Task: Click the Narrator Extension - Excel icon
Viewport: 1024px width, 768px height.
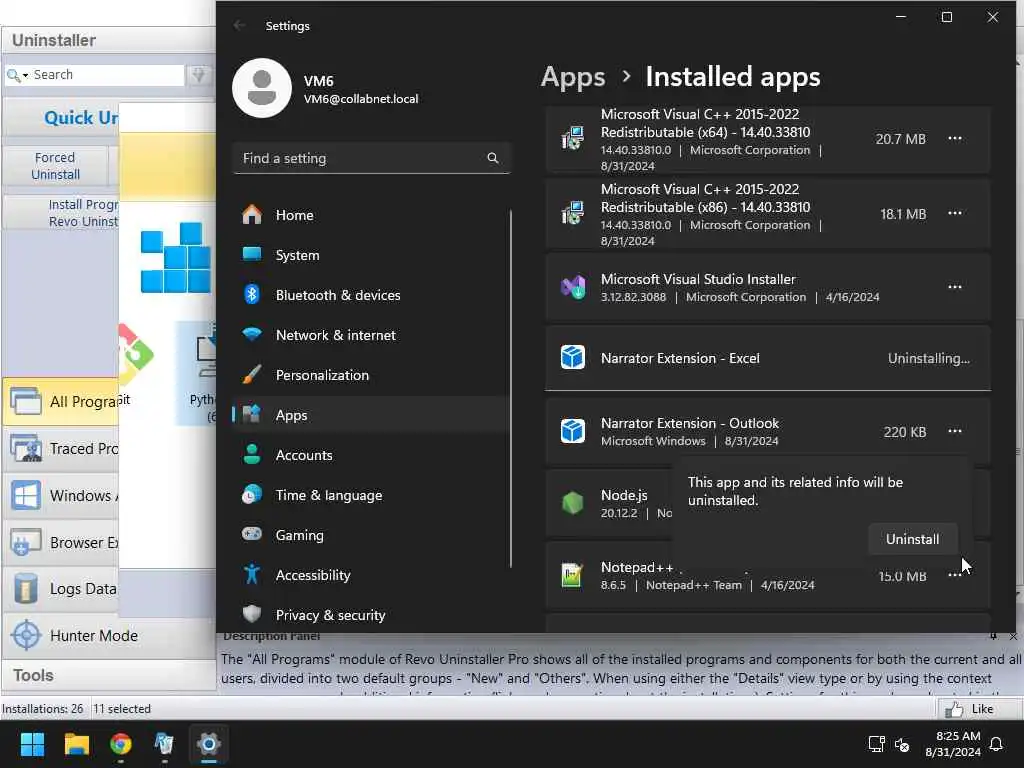Action: [573, 358]
